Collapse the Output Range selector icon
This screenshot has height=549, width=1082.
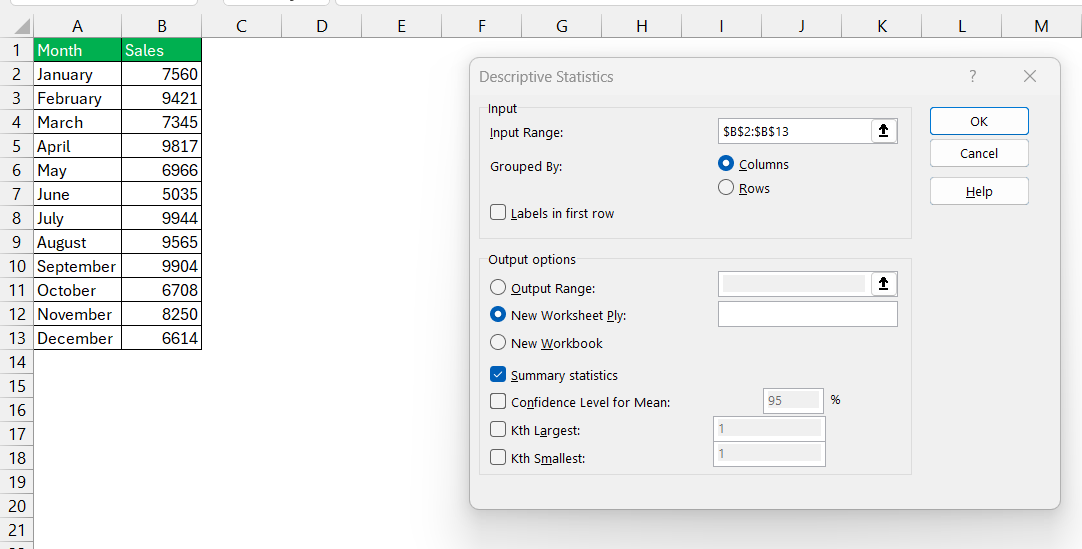tap(883, 284)
